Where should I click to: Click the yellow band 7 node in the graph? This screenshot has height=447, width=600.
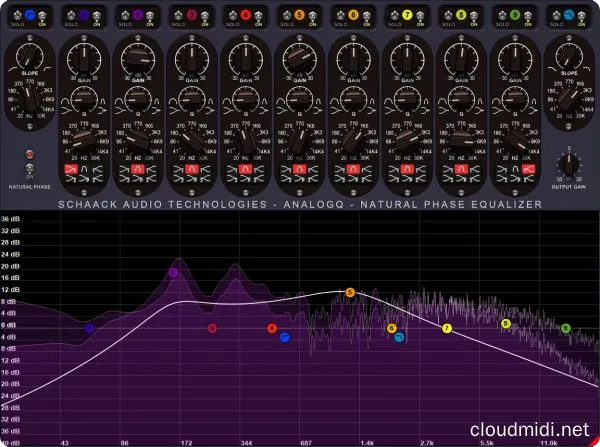pos(447,328)
